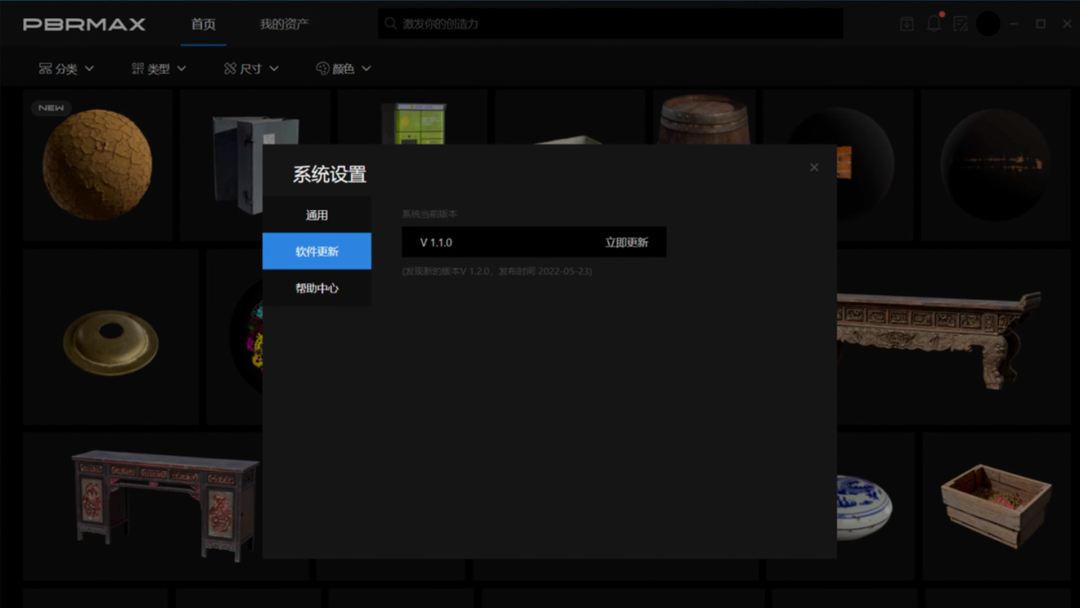Select the 通用 settings tab
Image resolution: width=1080 pixels, height=608 pixels.
tap(316, 213)
